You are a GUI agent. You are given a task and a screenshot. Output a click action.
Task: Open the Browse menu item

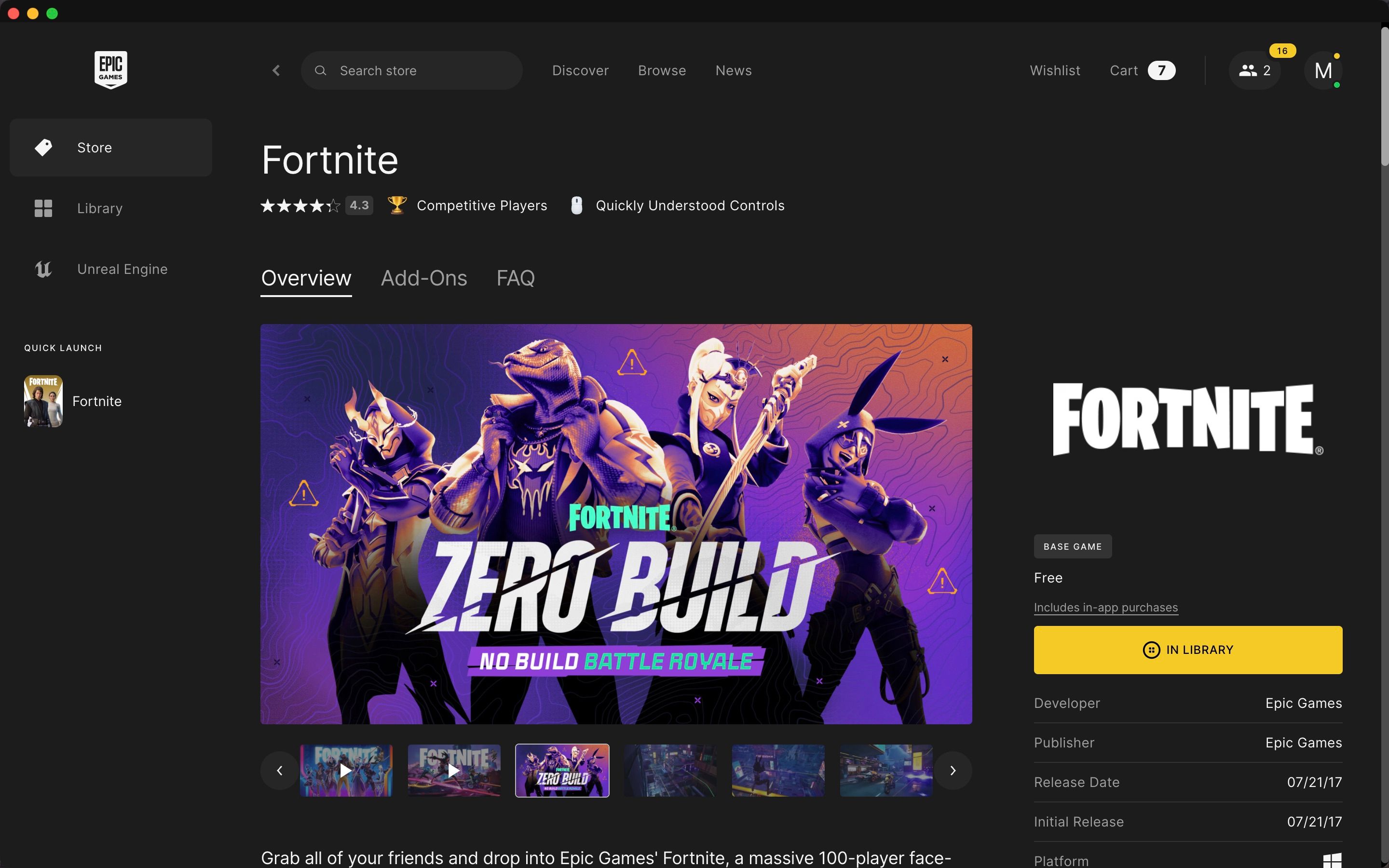point(662,70)
